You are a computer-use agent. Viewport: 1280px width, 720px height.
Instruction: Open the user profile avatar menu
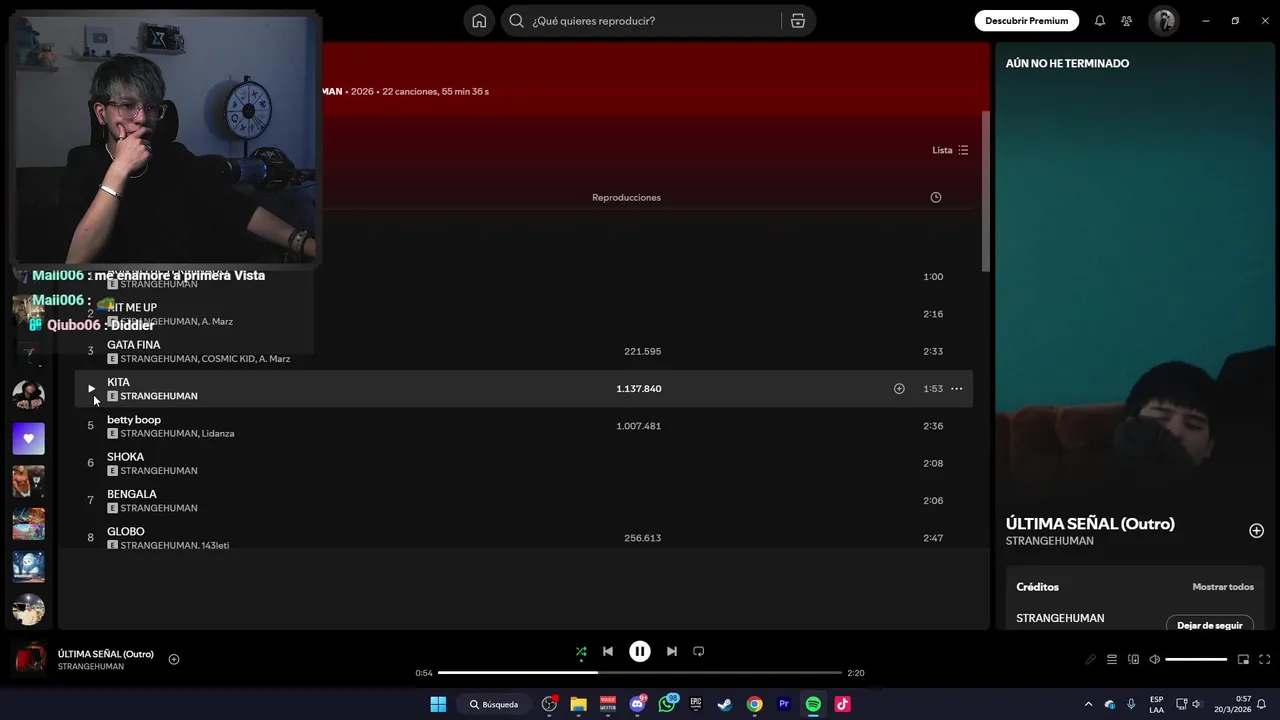point(1163,21)
